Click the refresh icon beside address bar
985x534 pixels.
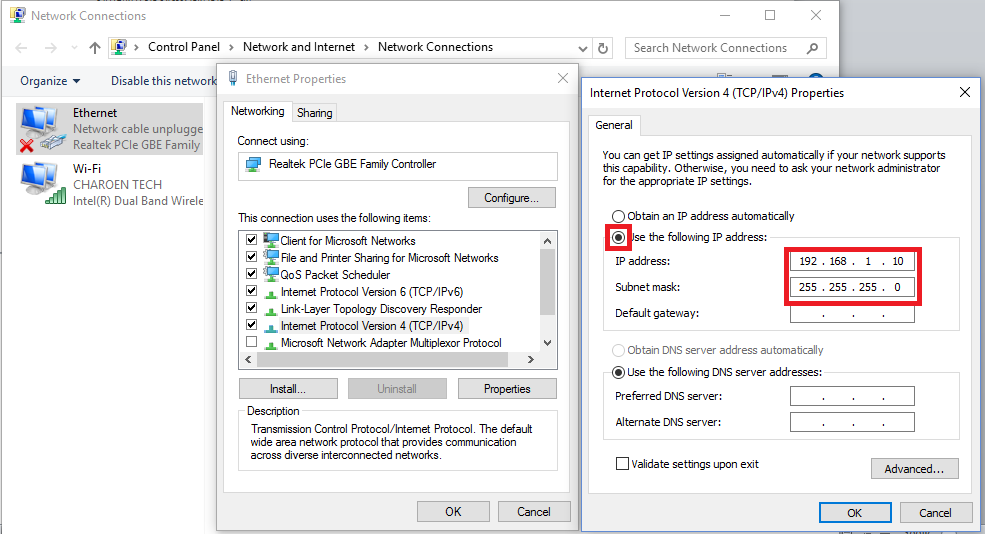pyautogui.click(x=602, y=48)
